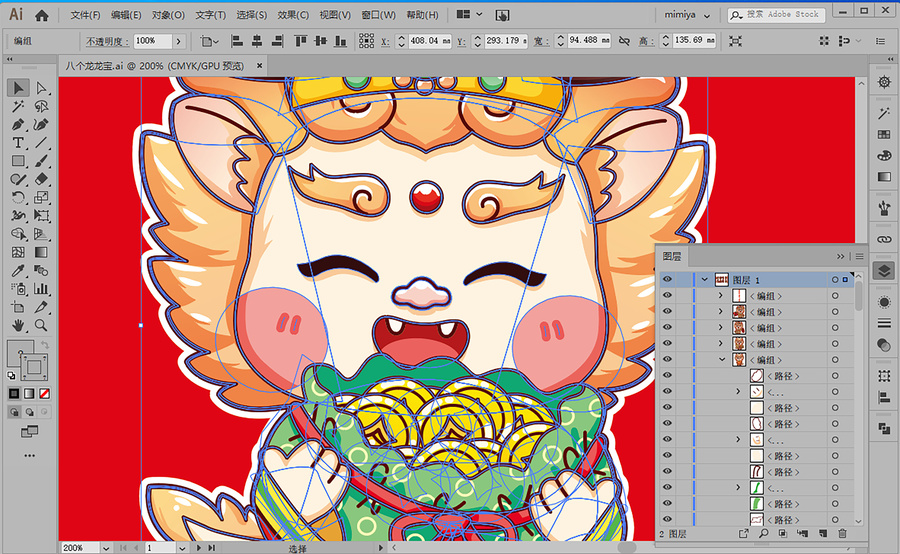Hide the 图层 1 layer via eye icon
Viewport: 900px width, 554px height.
coord(667,280)
